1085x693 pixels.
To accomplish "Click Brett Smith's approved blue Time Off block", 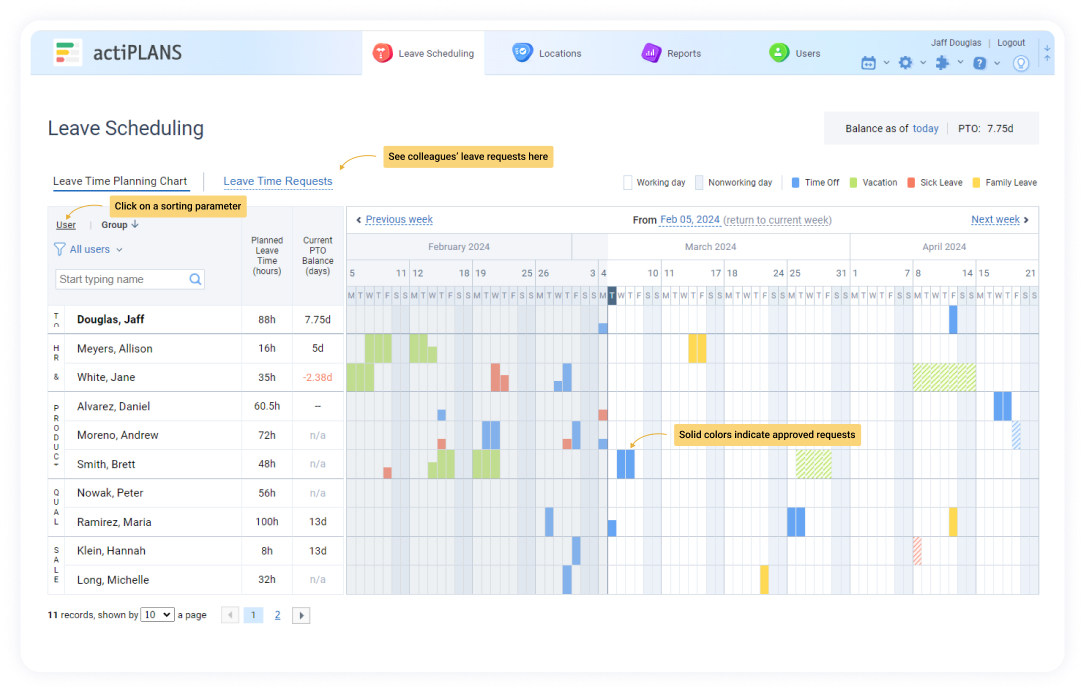I will pos(625,464).
